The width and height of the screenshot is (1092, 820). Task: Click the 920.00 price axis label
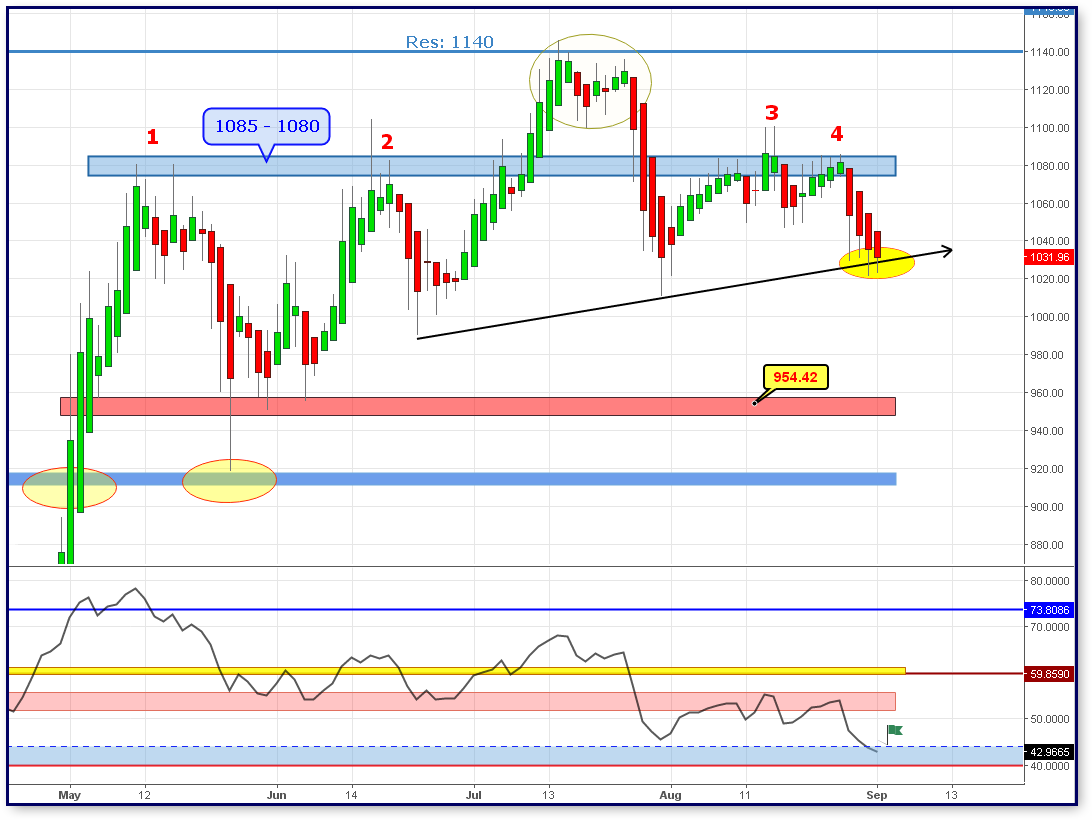1047,469
